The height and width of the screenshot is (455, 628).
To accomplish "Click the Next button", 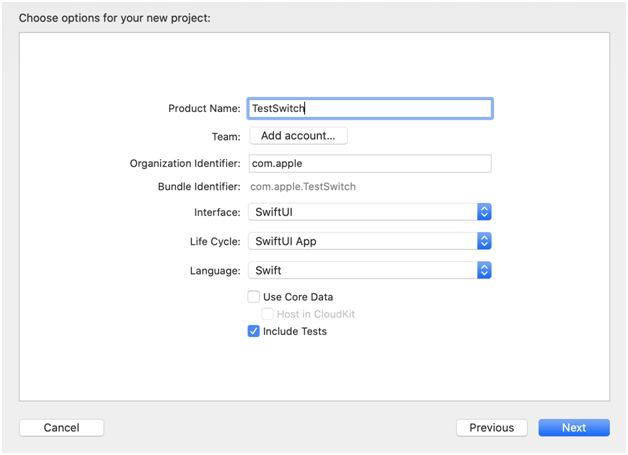I will (x=574, y=428).
